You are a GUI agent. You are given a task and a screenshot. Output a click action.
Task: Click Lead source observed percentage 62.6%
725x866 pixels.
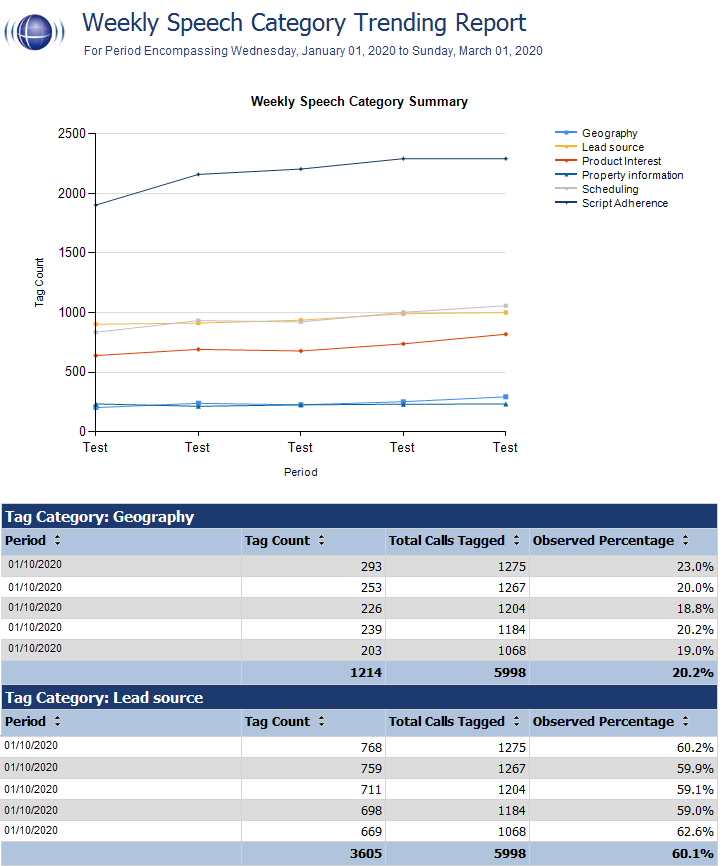[x=695, y=832]
